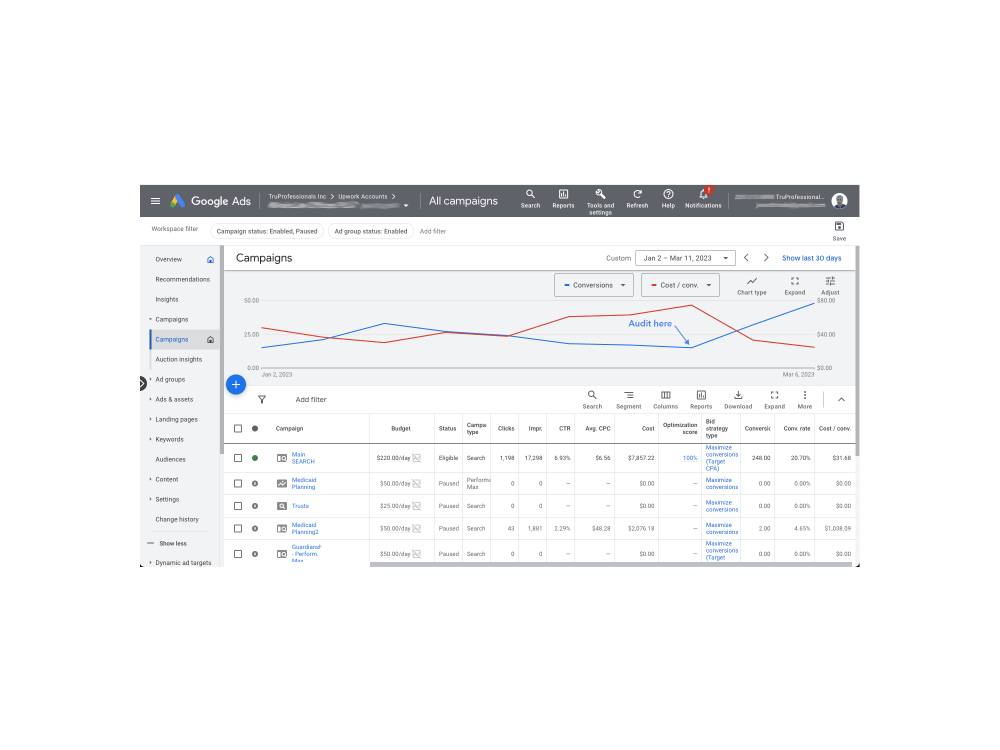1000x750 pixels.
Task: Sort by the Cost column header
Action: 648,429
